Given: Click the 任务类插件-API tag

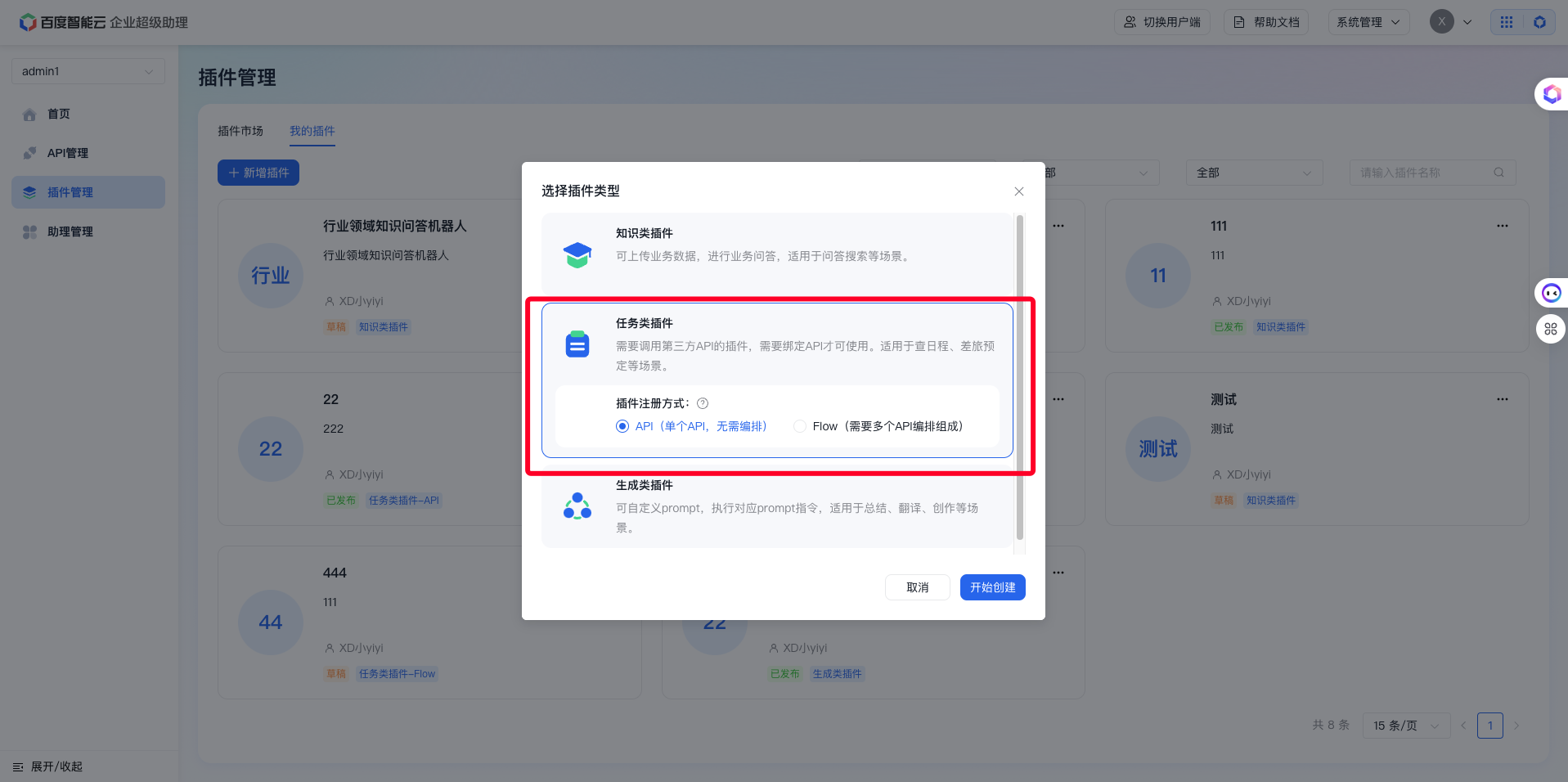Looking at the screenshot, I should (404, 501).
